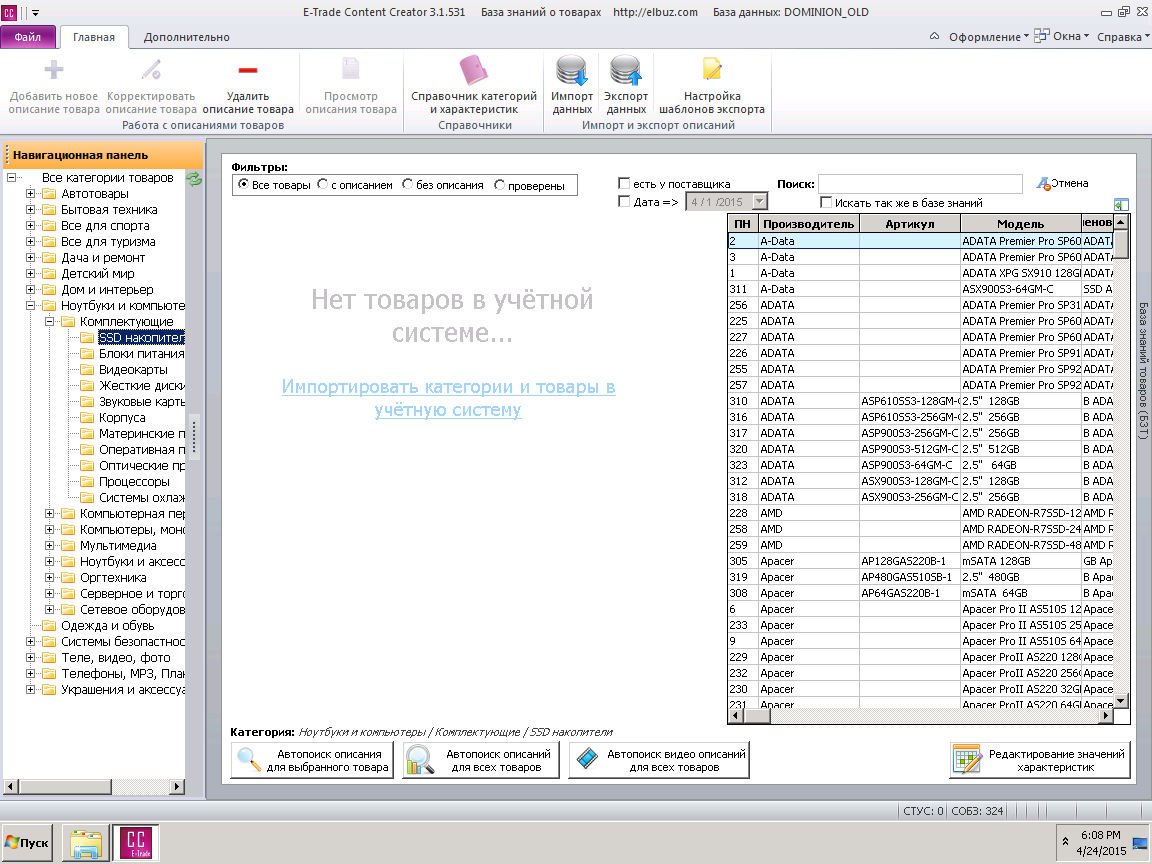
Task: Open export templates settings (Настройка шаблонов экспорта)
Action: 712,69
